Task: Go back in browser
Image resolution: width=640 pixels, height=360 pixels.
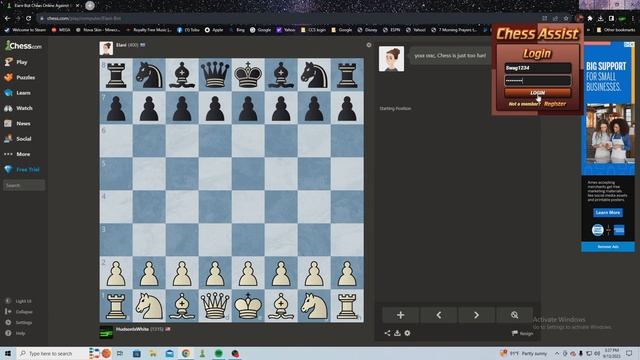Action: pyautogui.click(x=7, y=18)
